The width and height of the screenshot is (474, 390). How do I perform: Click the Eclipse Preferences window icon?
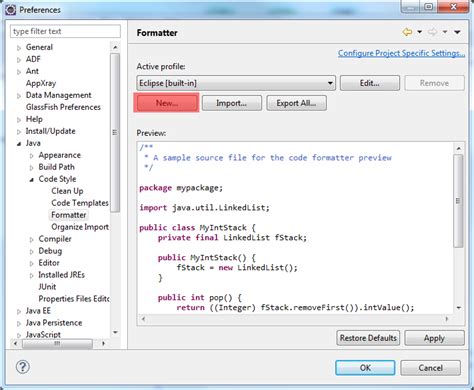tap(11, 10)
